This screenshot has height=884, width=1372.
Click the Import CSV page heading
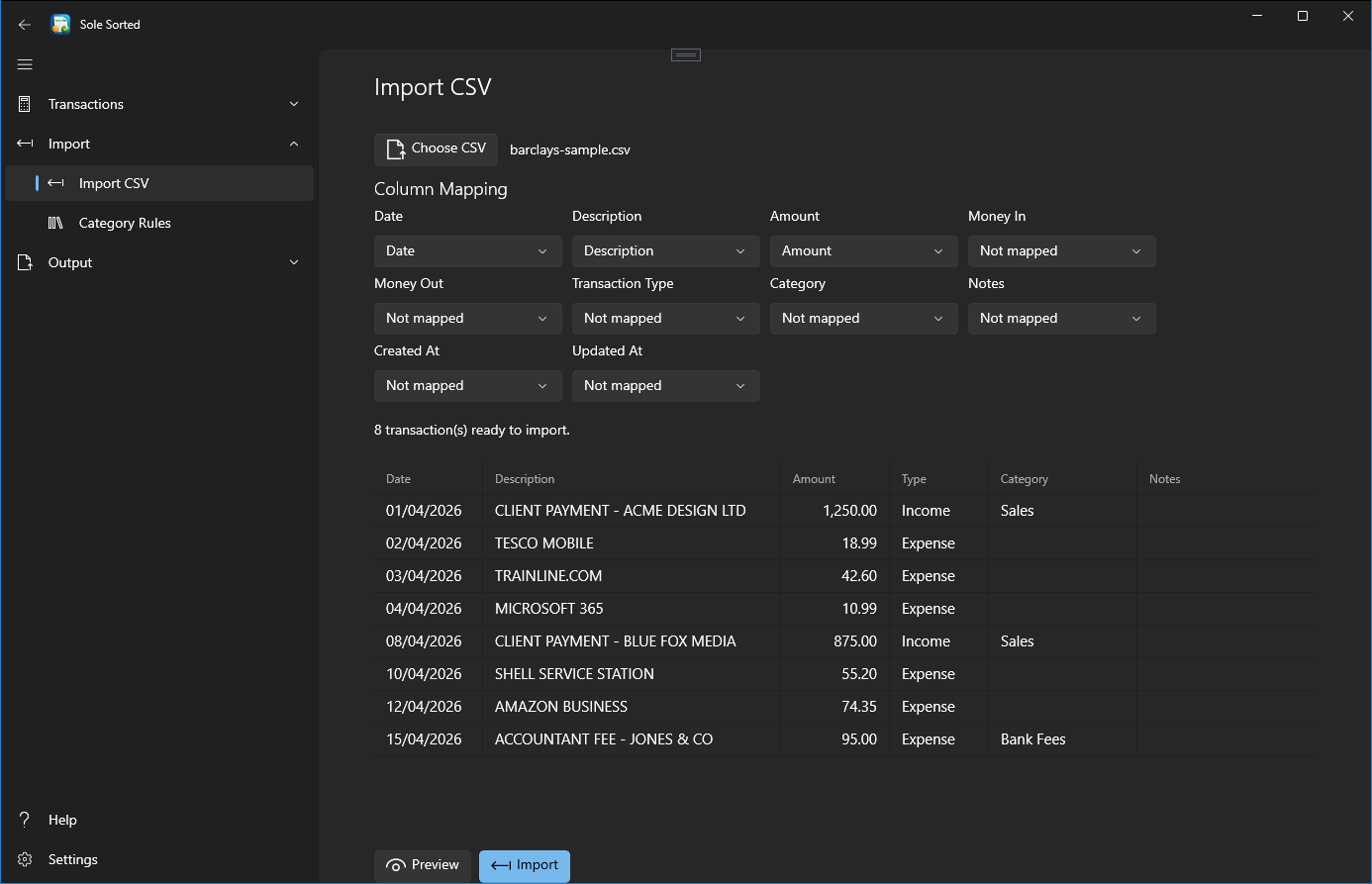pos(433,87)
